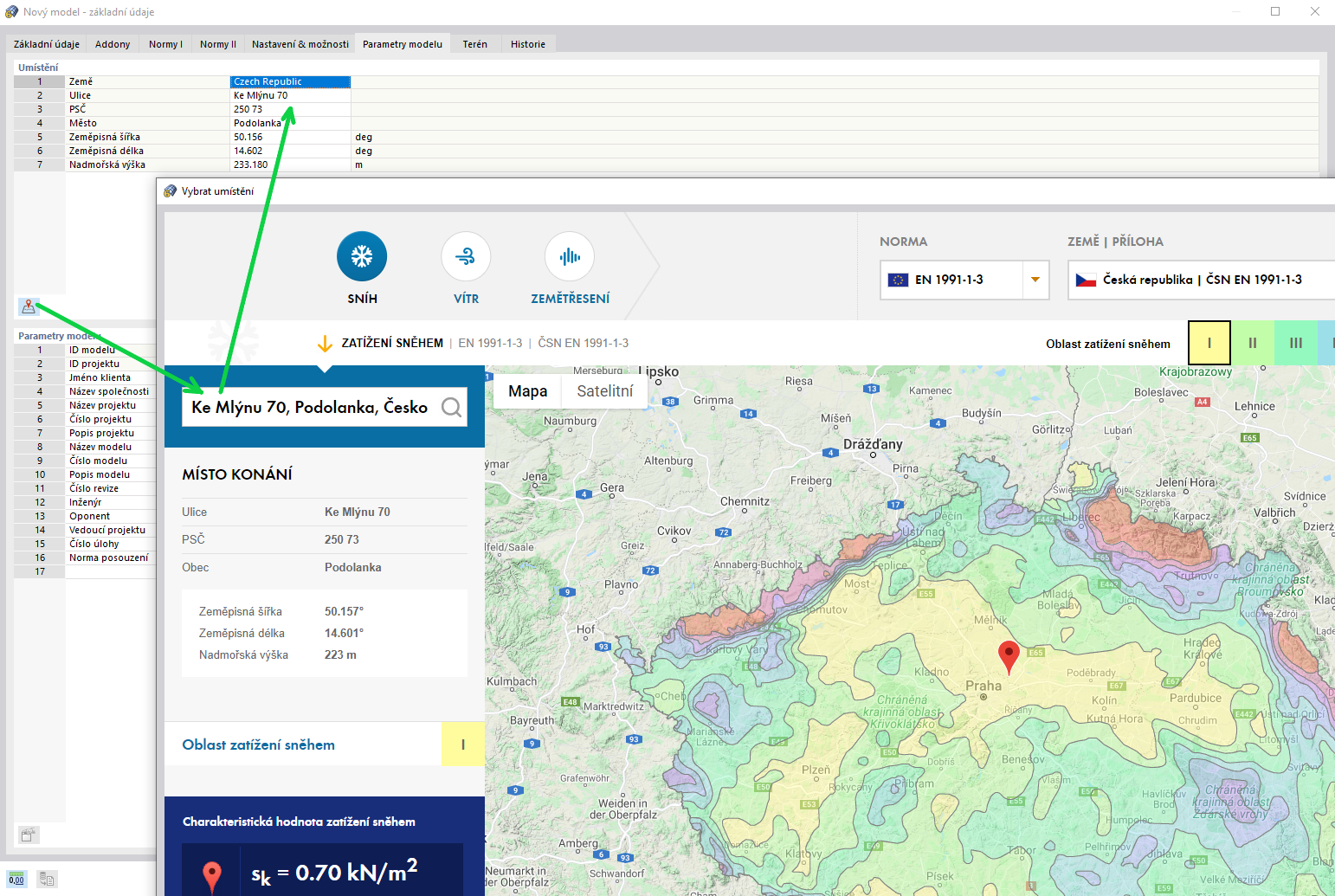
Task: Click the red map pin near Praha
Action: (1009, 657)
